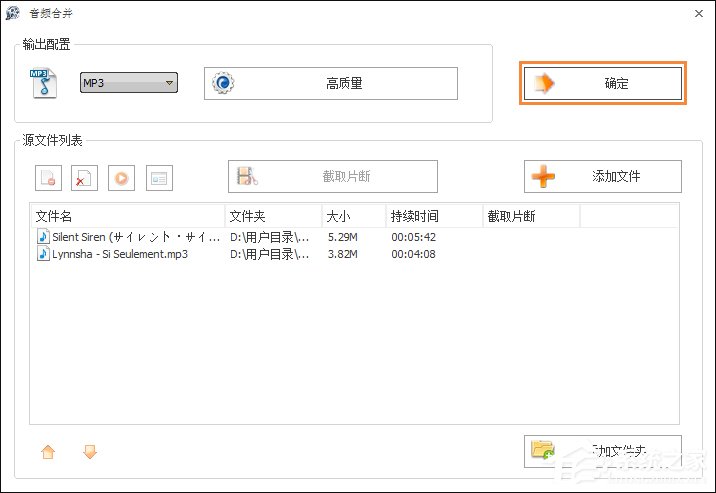Image resolution: width=716 pixels, height=493 pixels.
Task: Click the add folder button
Action: tap(603, 451)
